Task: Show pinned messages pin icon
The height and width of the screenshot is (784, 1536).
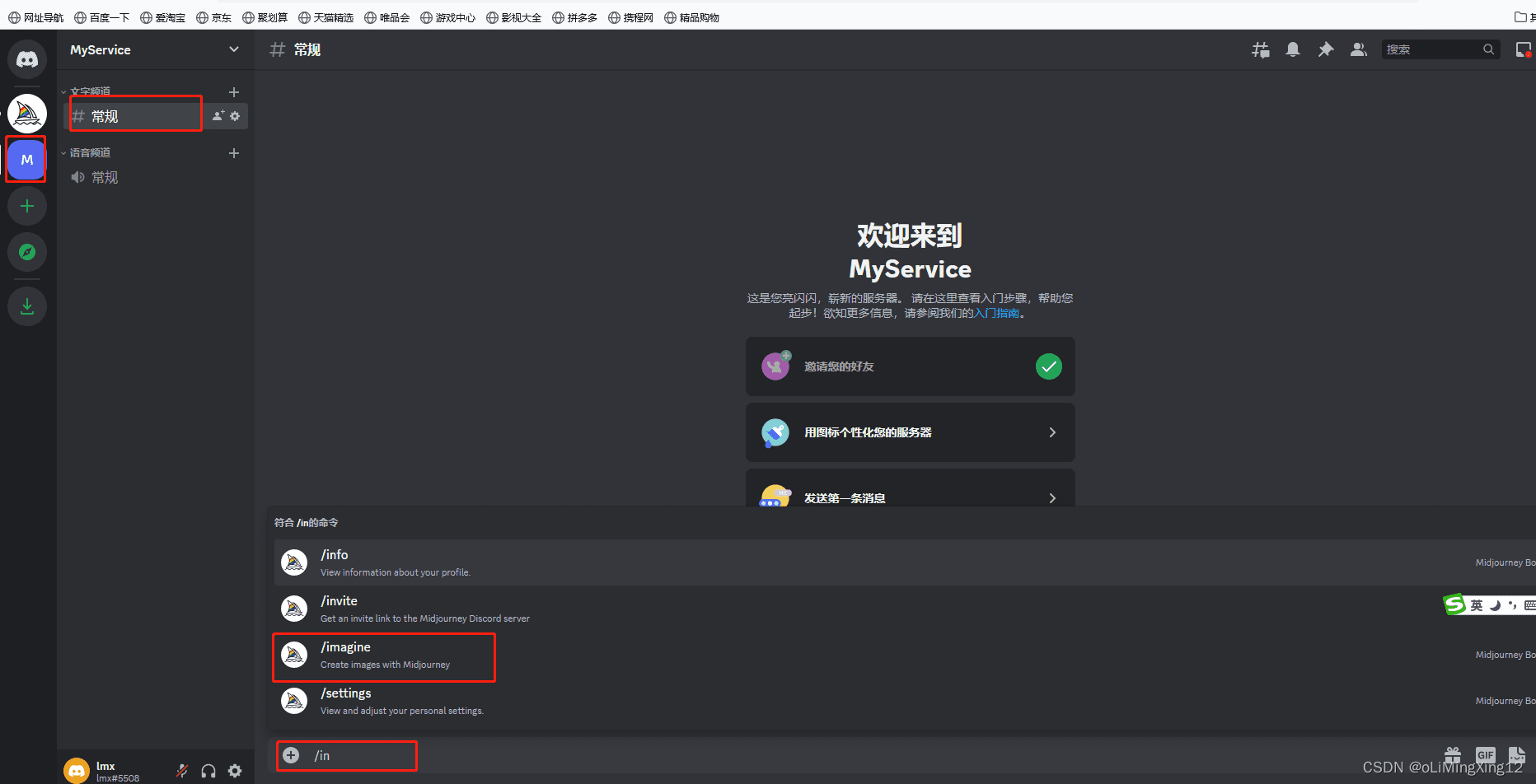Action: [1326, 49]
